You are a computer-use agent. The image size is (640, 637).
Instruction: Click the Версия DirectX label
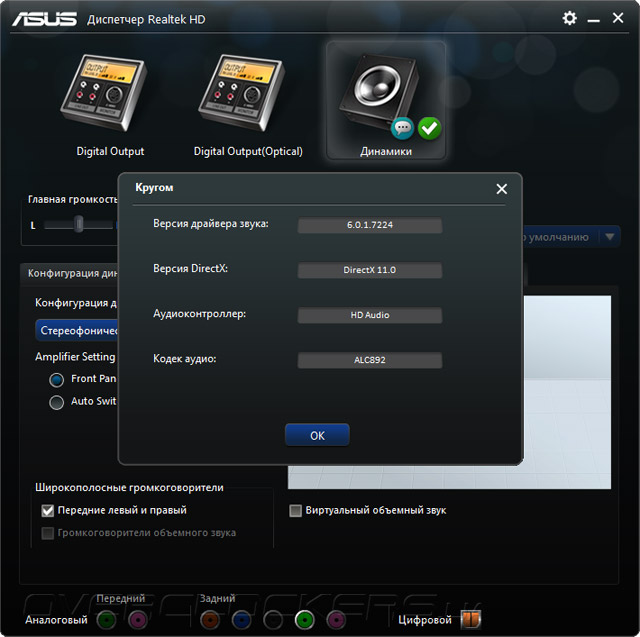(190, 269)
